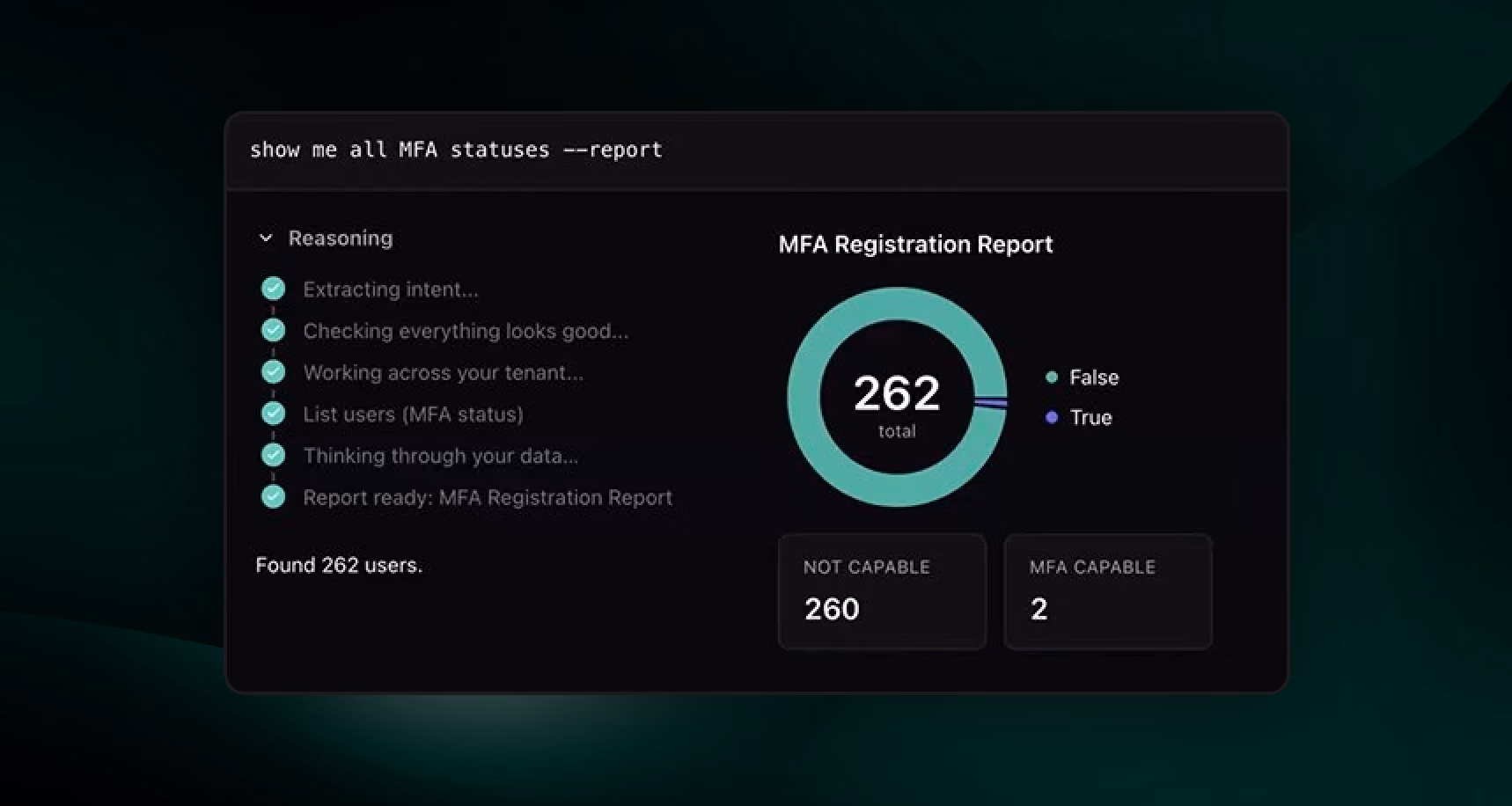Click the Reasoning header label

[341, 238]
